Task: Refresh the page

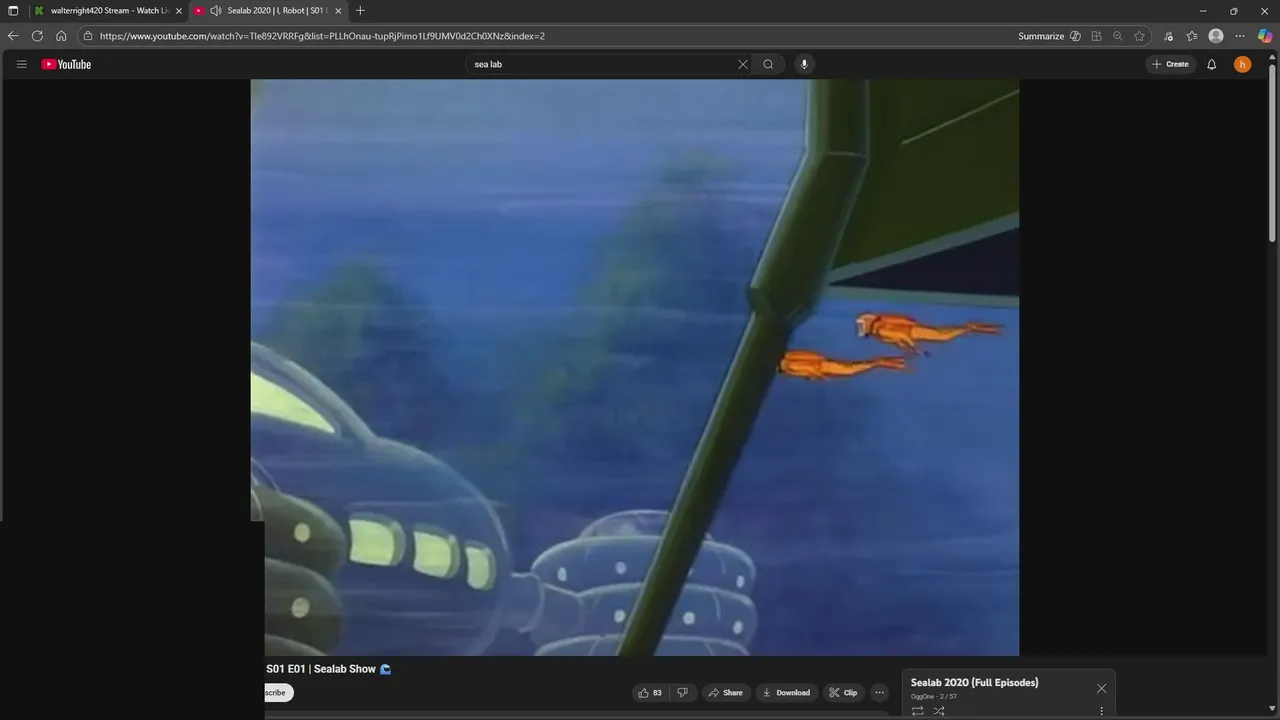Action: tap(37, 36)
